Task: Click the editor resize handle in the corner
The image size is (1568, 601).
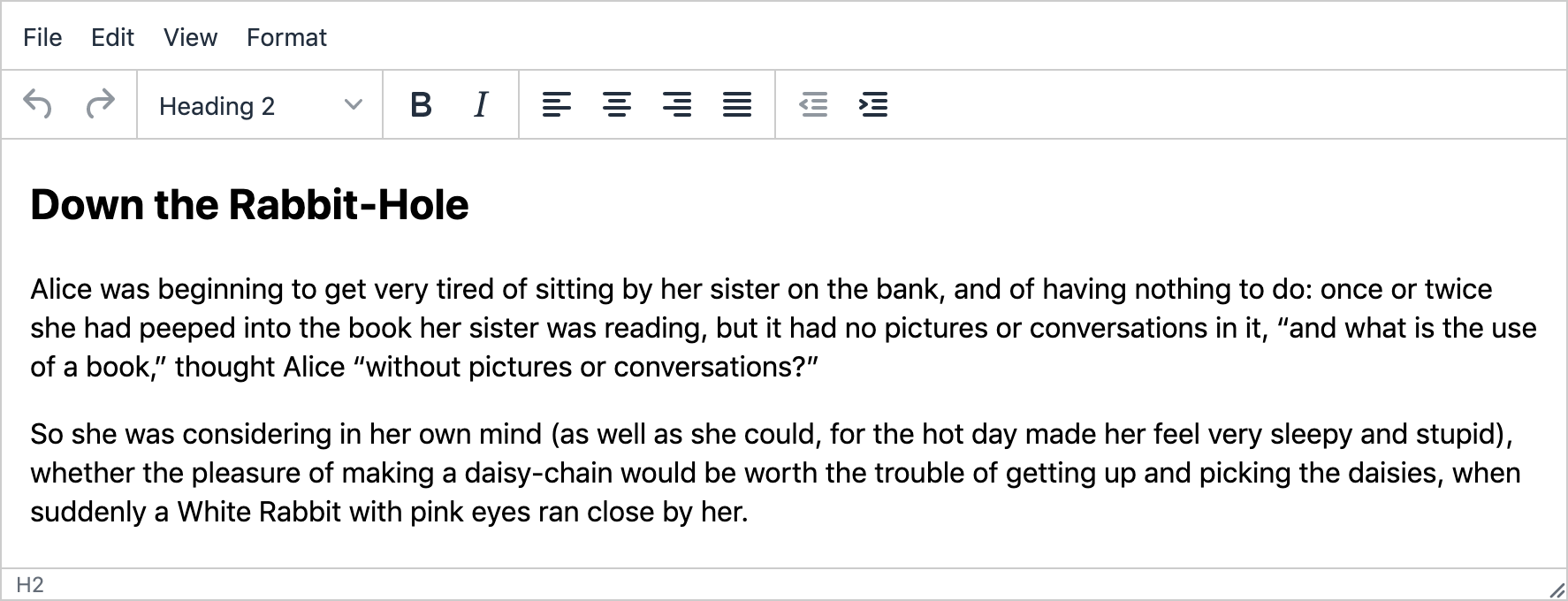Action: (x=1556, y=590)
